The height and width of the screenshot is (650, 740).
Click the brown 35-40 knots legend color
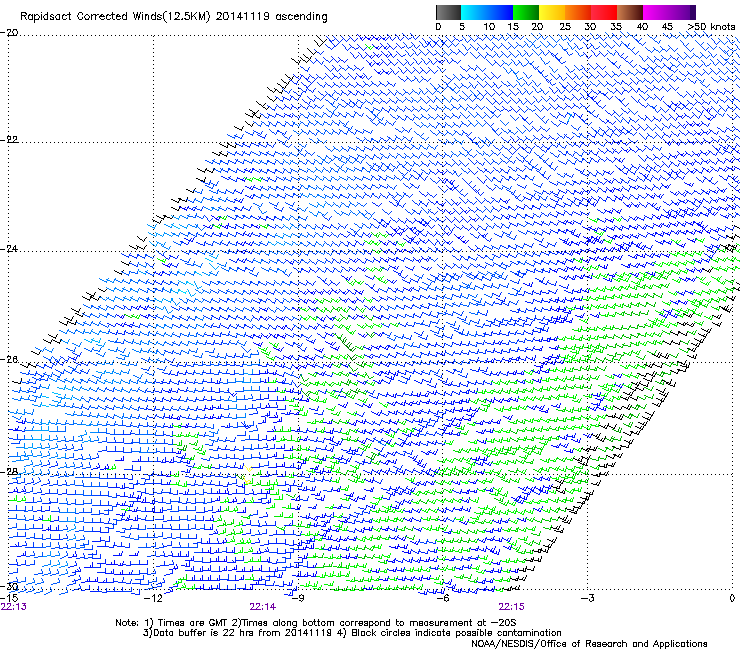pyautogui.click(x=630, y=12)
